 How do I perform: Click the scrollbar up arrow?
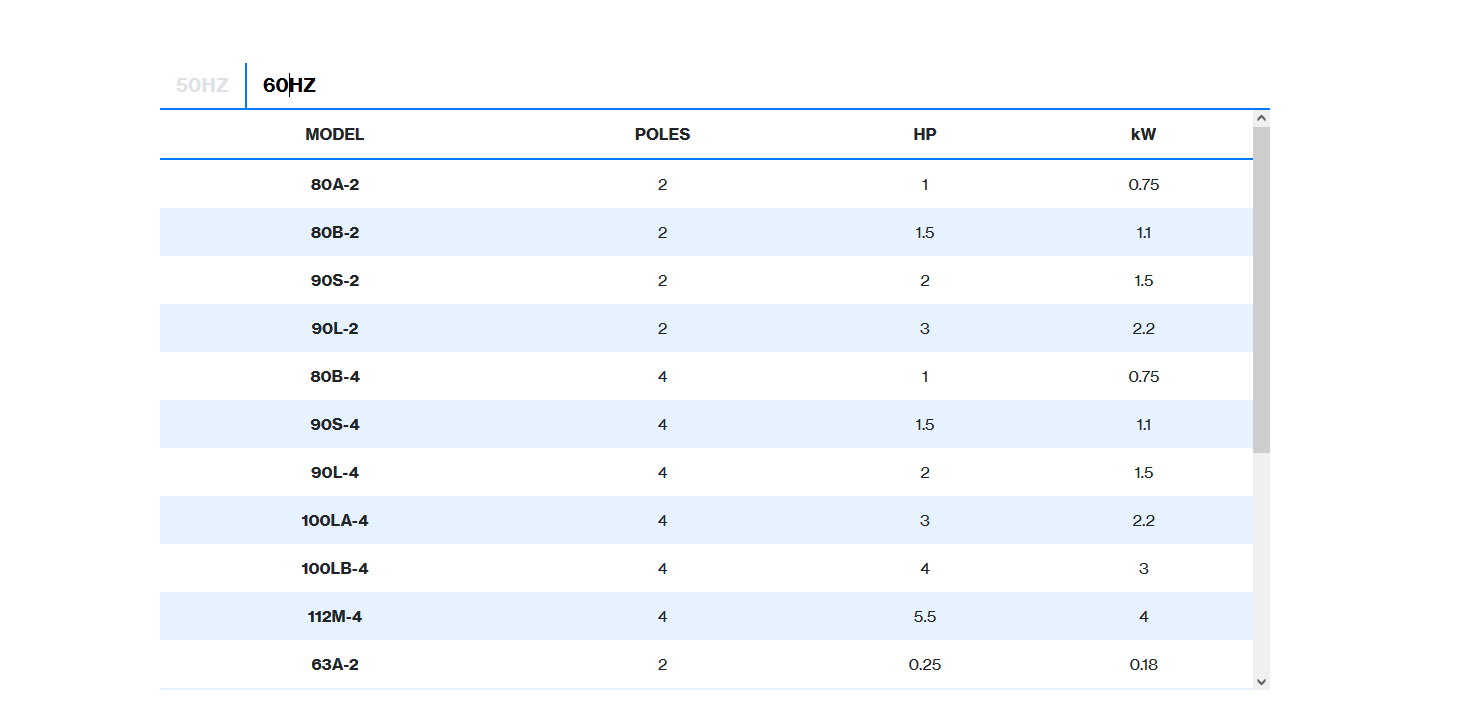pyautogui.click(x=1261, y=118)
